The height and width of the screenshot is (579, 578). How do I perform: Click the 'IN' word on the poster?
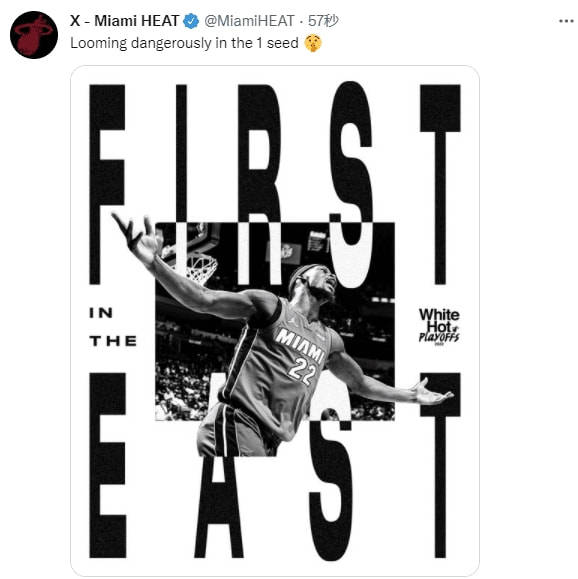[101, 313]
